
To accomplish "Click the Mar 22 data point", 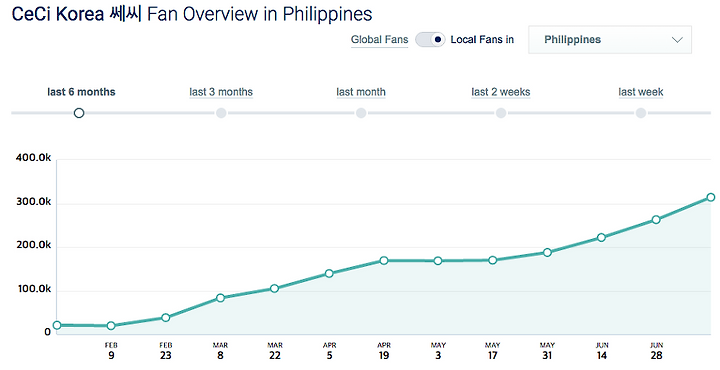I will [x=275, y=288].
